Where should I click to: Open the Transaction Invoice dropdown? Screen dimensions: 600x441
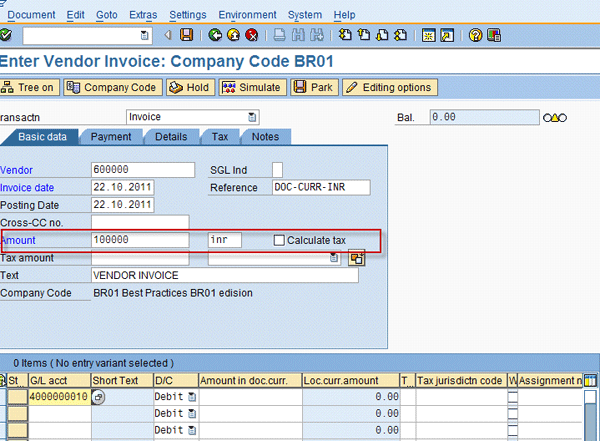[x=252, y=117]
